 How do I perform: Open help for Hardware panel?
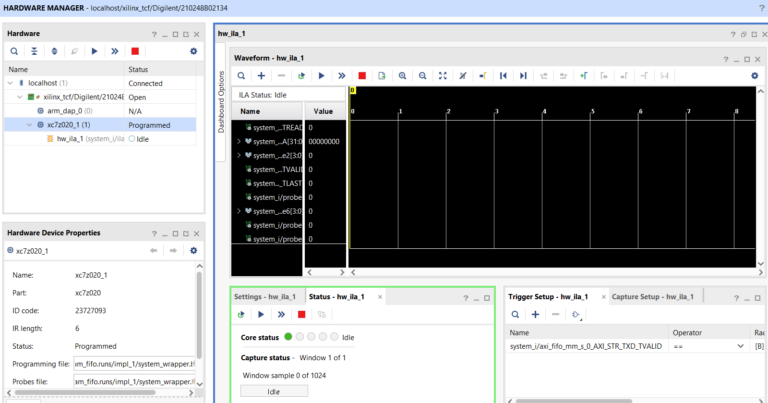(154, 34)
